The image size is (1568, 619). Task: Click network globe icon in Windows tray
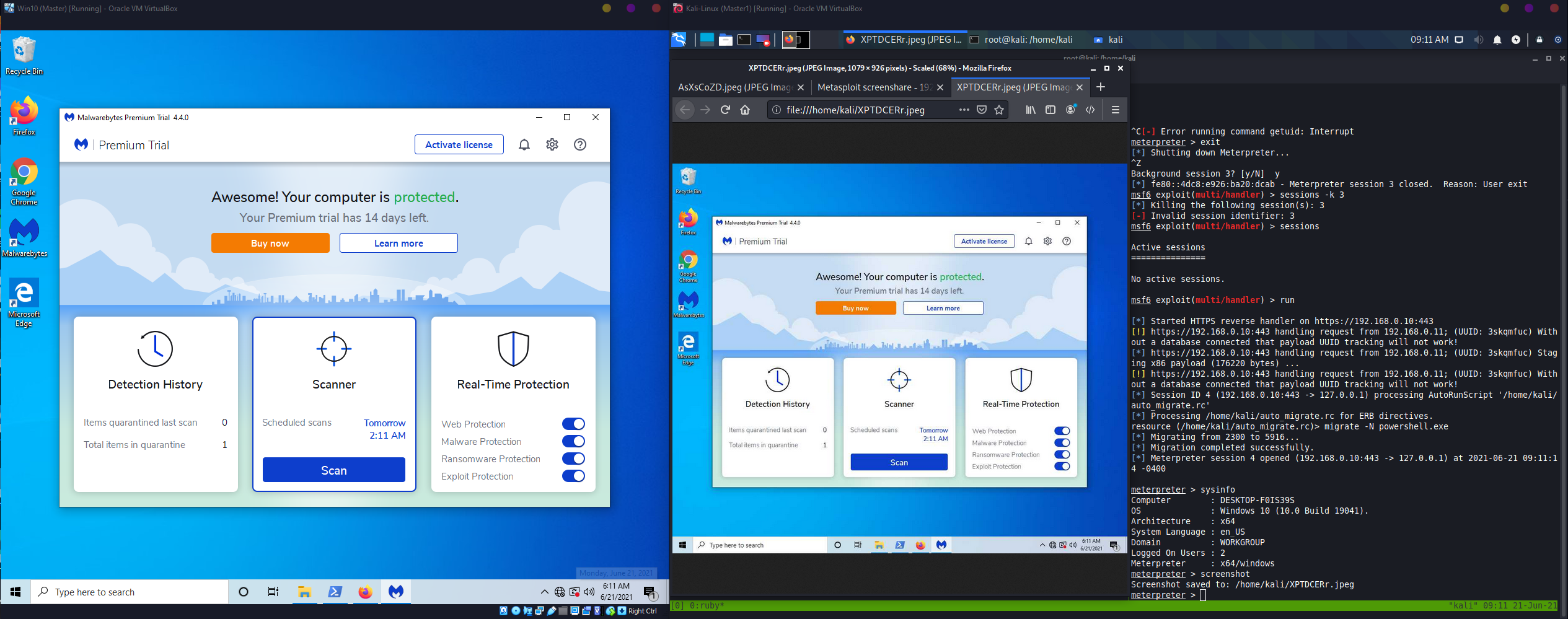[x=560, y=592]
